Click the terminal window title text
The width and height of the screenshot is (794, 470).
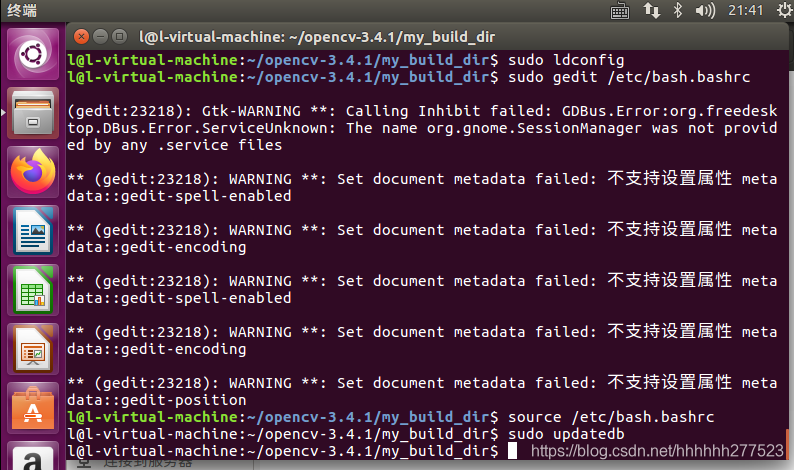[x=317, y=37]
